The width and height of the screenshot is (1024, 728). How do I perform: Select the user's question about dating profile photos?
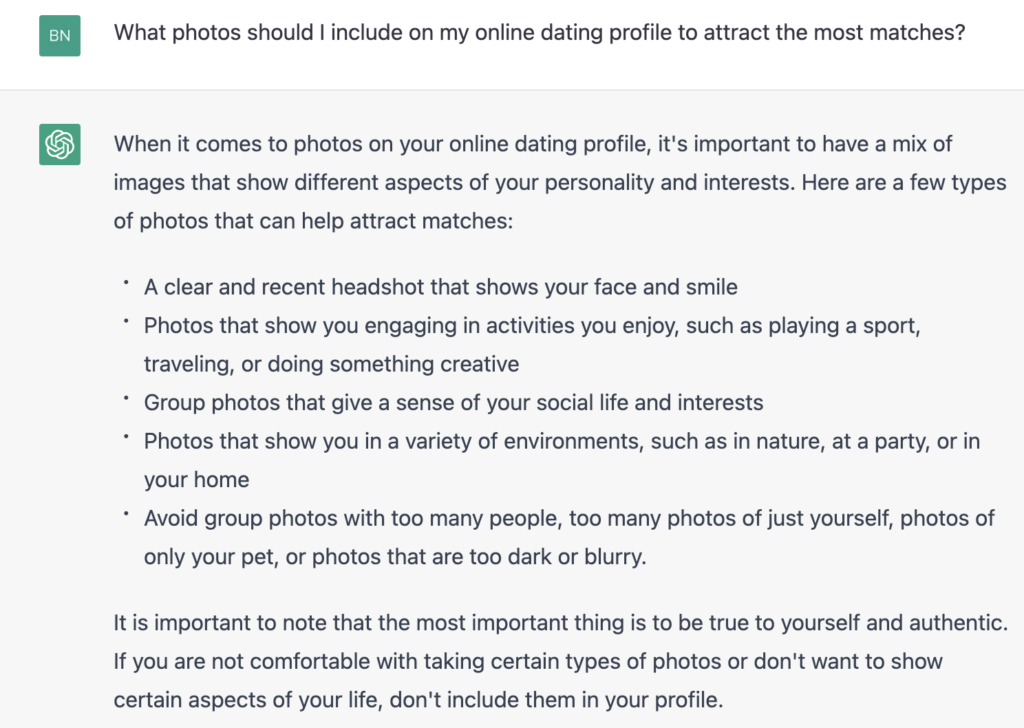[x=539, y=33]
